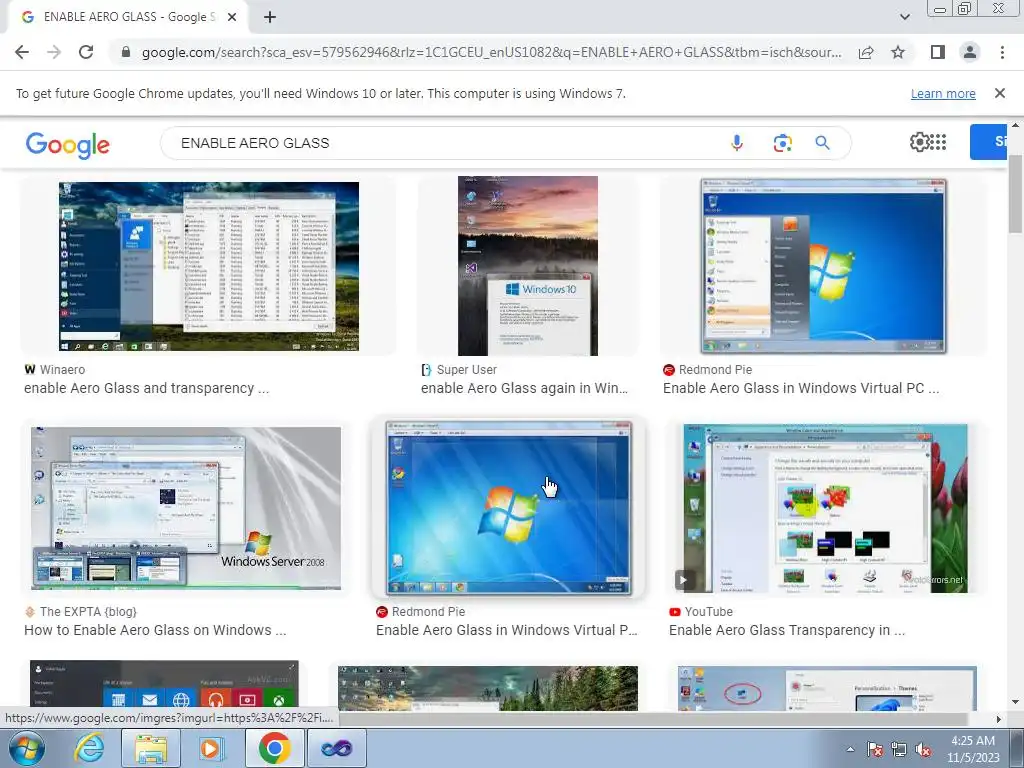The image size is (1024, 768).
Task: Expand the tab search dropdown arrow
Action: tap(904, 18)
